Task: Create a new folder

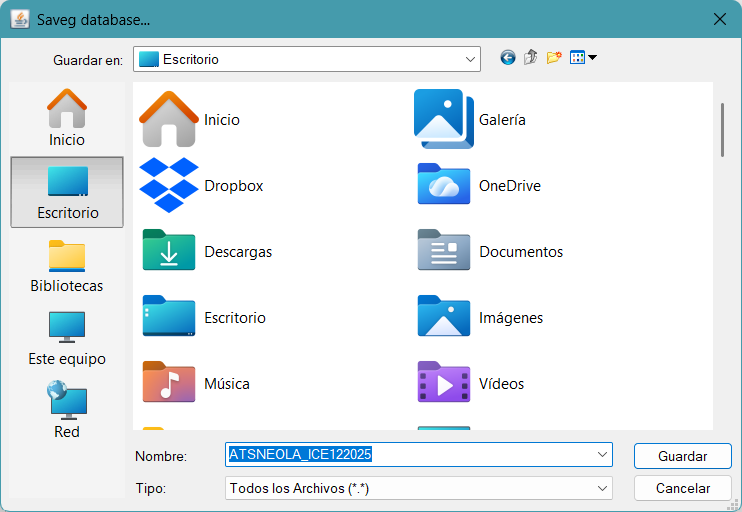Action: (554, 58)
